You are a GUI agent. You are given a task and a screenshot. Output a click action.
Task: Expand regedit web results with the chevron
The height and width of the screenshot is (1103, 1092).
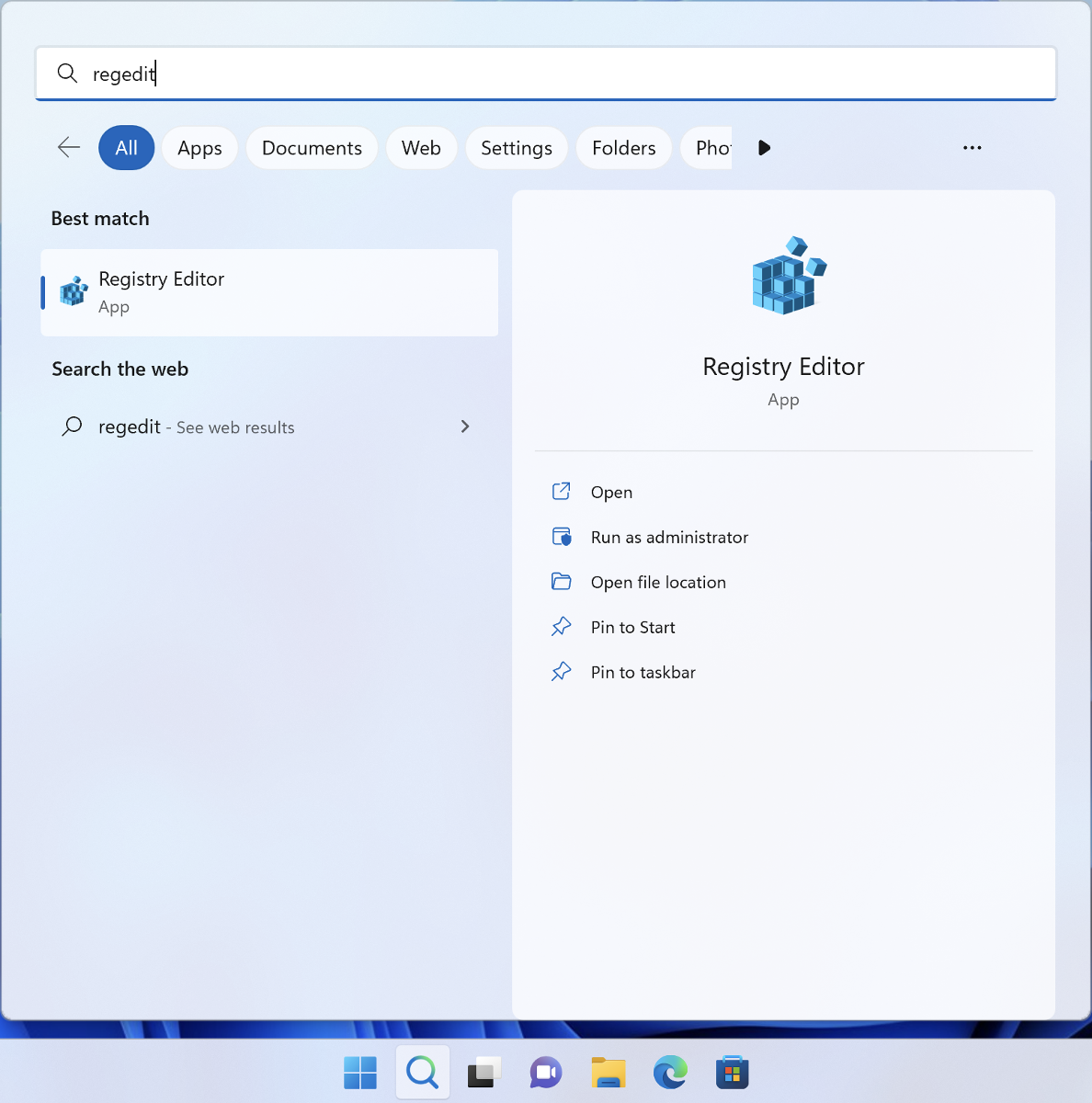[465, 426]
